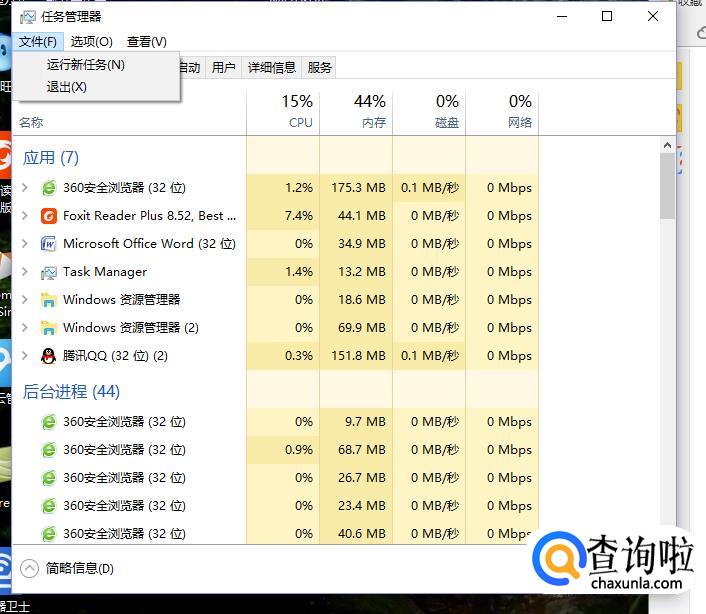Click the 任务管理器 title bar icon

(x=27, y=17)
